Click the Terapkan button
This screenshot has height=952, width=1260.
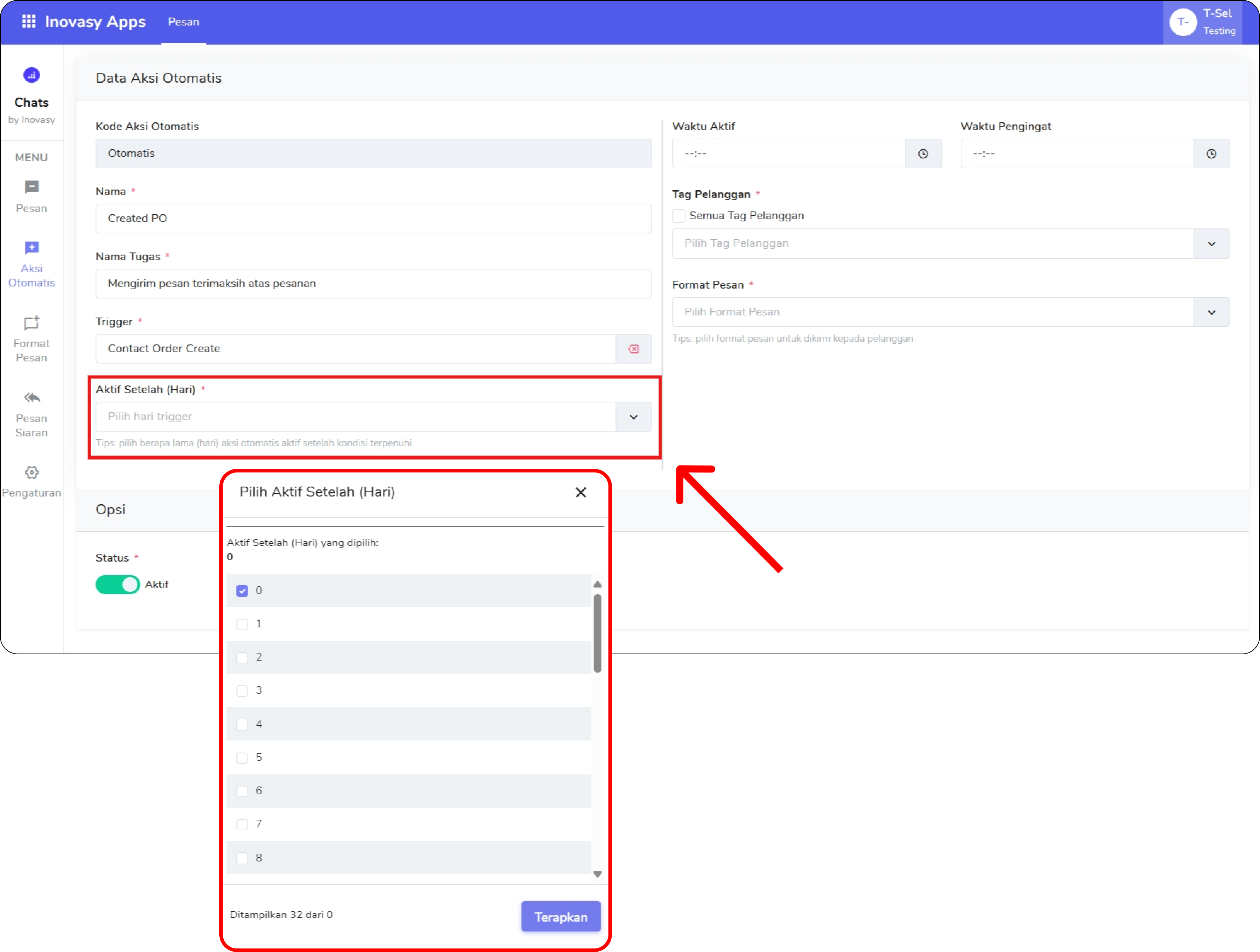561,917
